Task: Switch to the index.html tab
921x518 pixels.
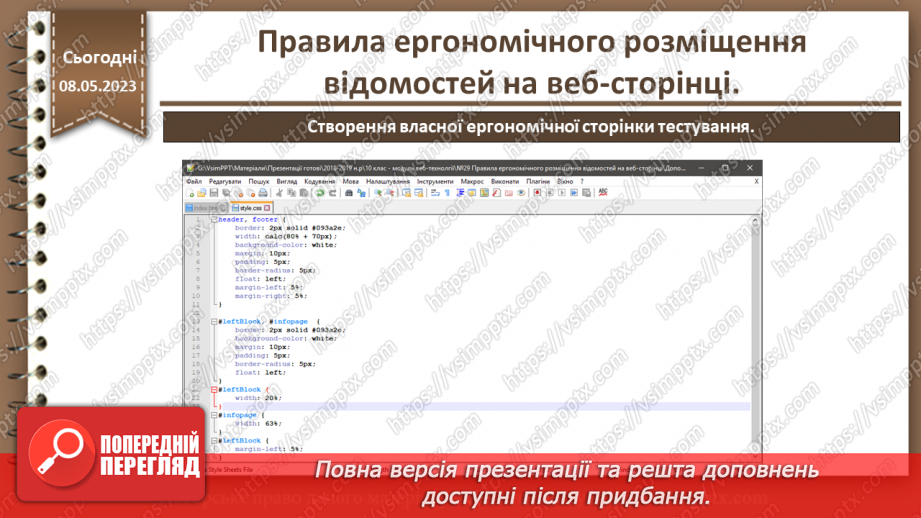Action: click(x=204, y=207)
